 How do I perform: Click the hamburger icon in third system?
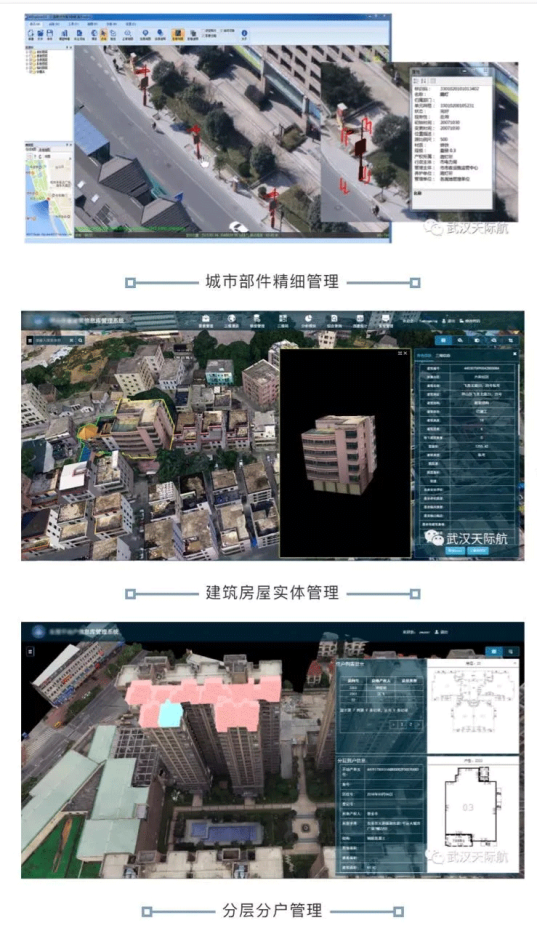(x=30, y=651)
